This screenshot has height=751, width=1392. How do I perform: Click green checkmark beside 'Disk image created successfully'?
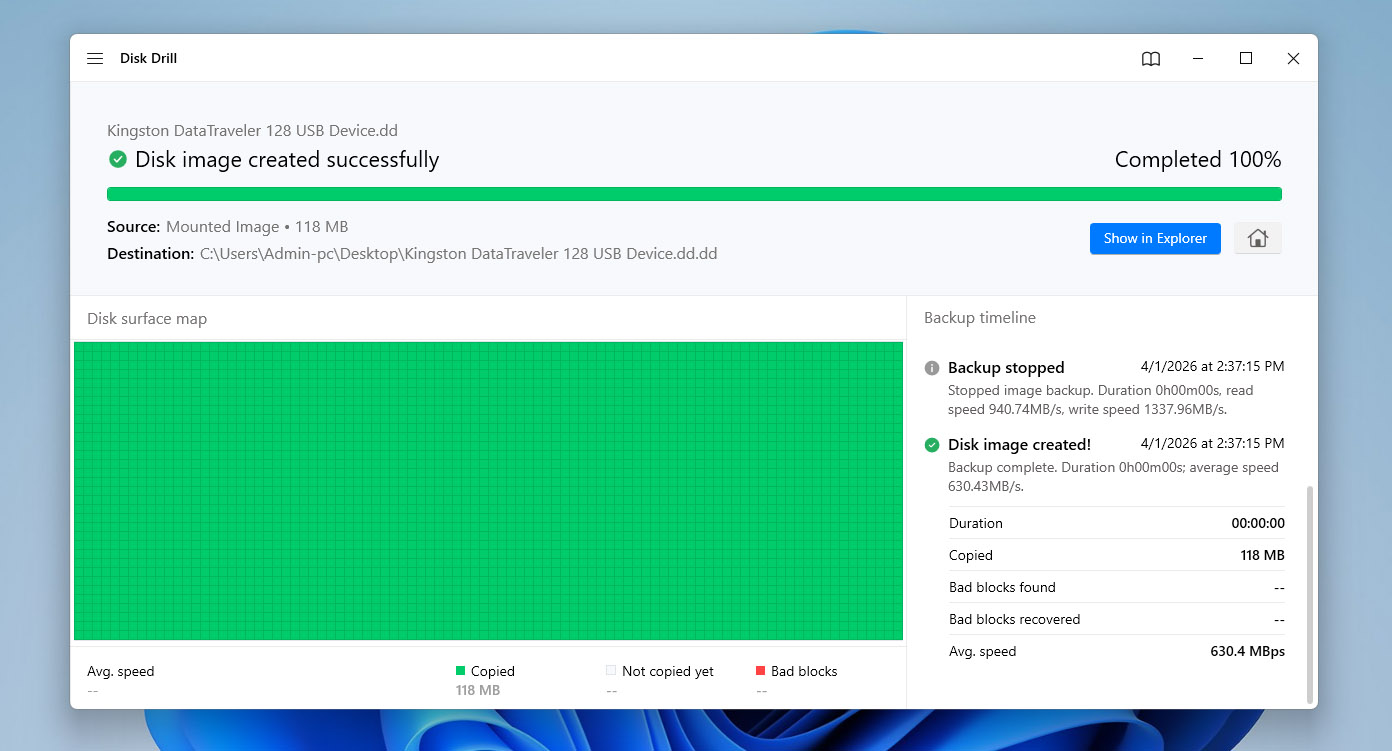point(118,159)
